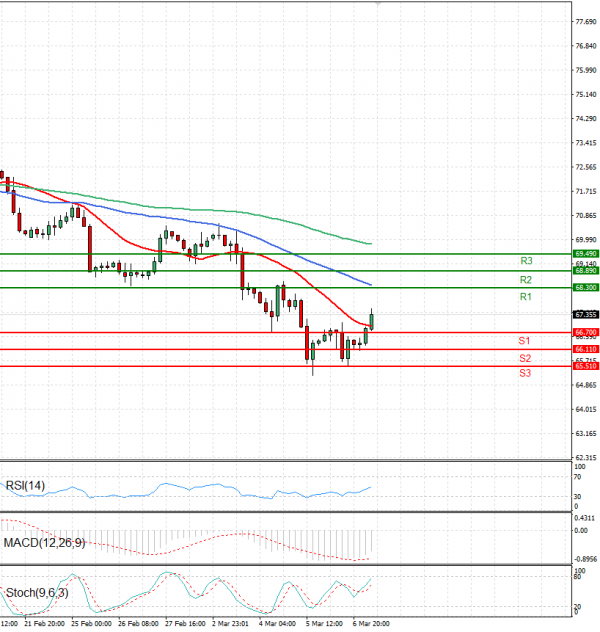Click the 76.840 price axis value
The image size is (600, 632).
[x=586, y=46]
